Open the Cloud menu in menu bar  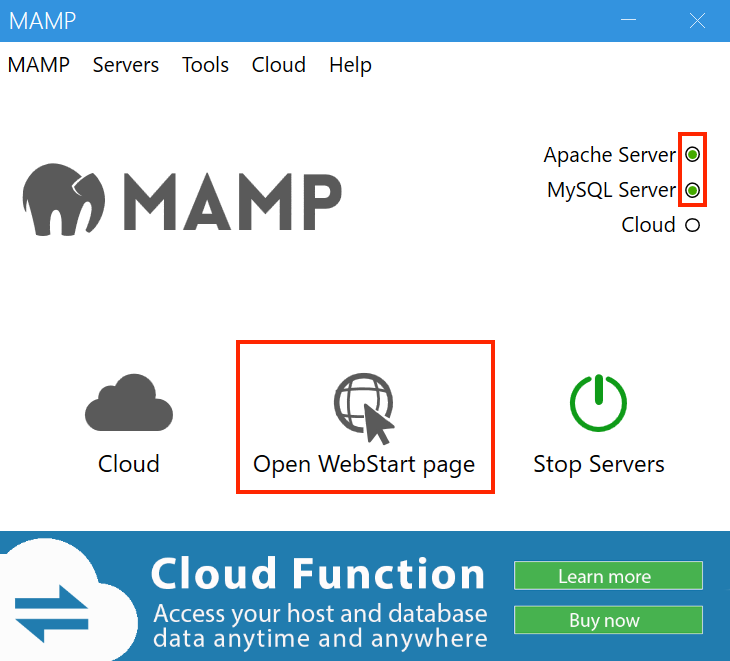click(x=278, y=65)
